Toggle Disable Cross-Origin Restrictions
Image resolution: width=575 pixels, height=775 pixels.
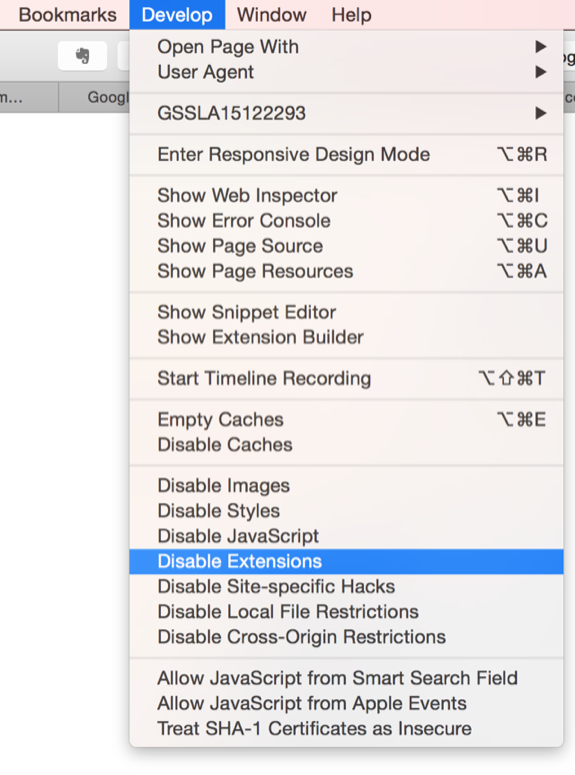click(346, 637)
